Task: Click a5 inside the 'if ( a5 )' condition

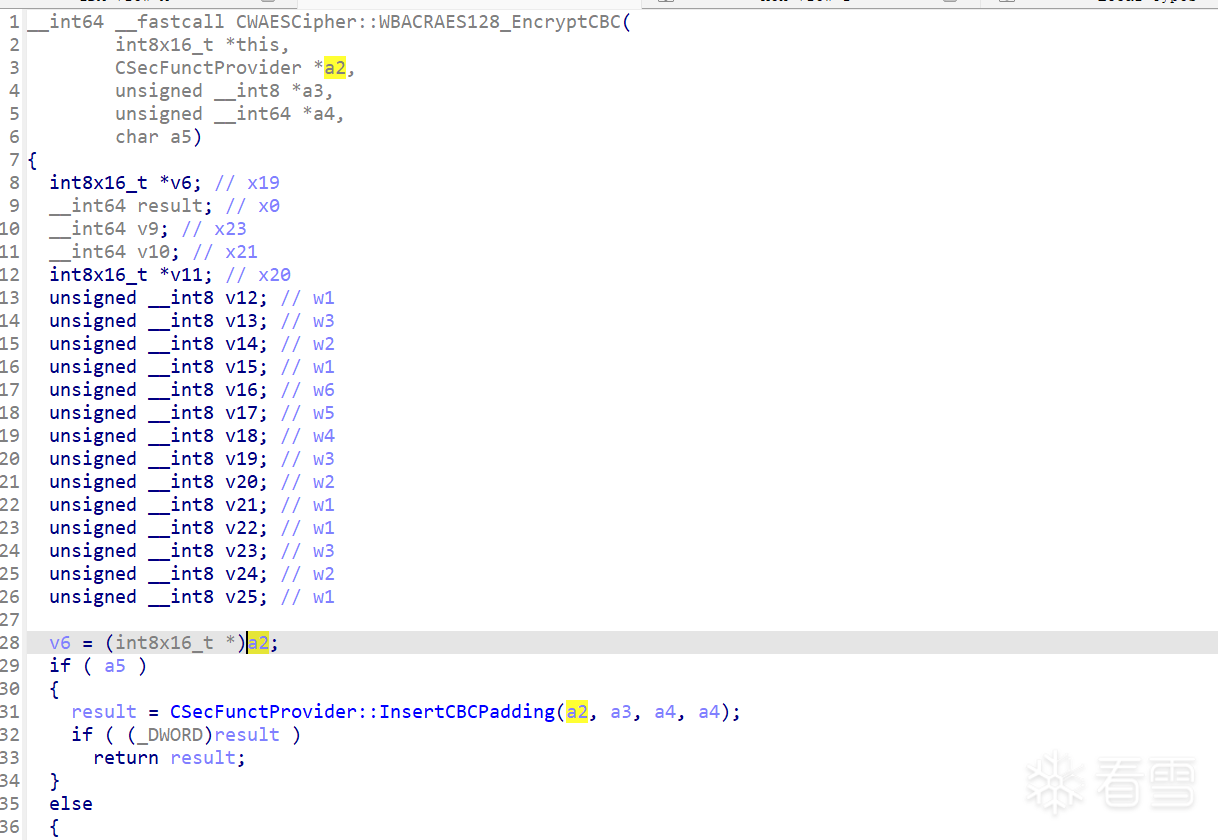Action: pyautogui.click(x=115, y=665)
